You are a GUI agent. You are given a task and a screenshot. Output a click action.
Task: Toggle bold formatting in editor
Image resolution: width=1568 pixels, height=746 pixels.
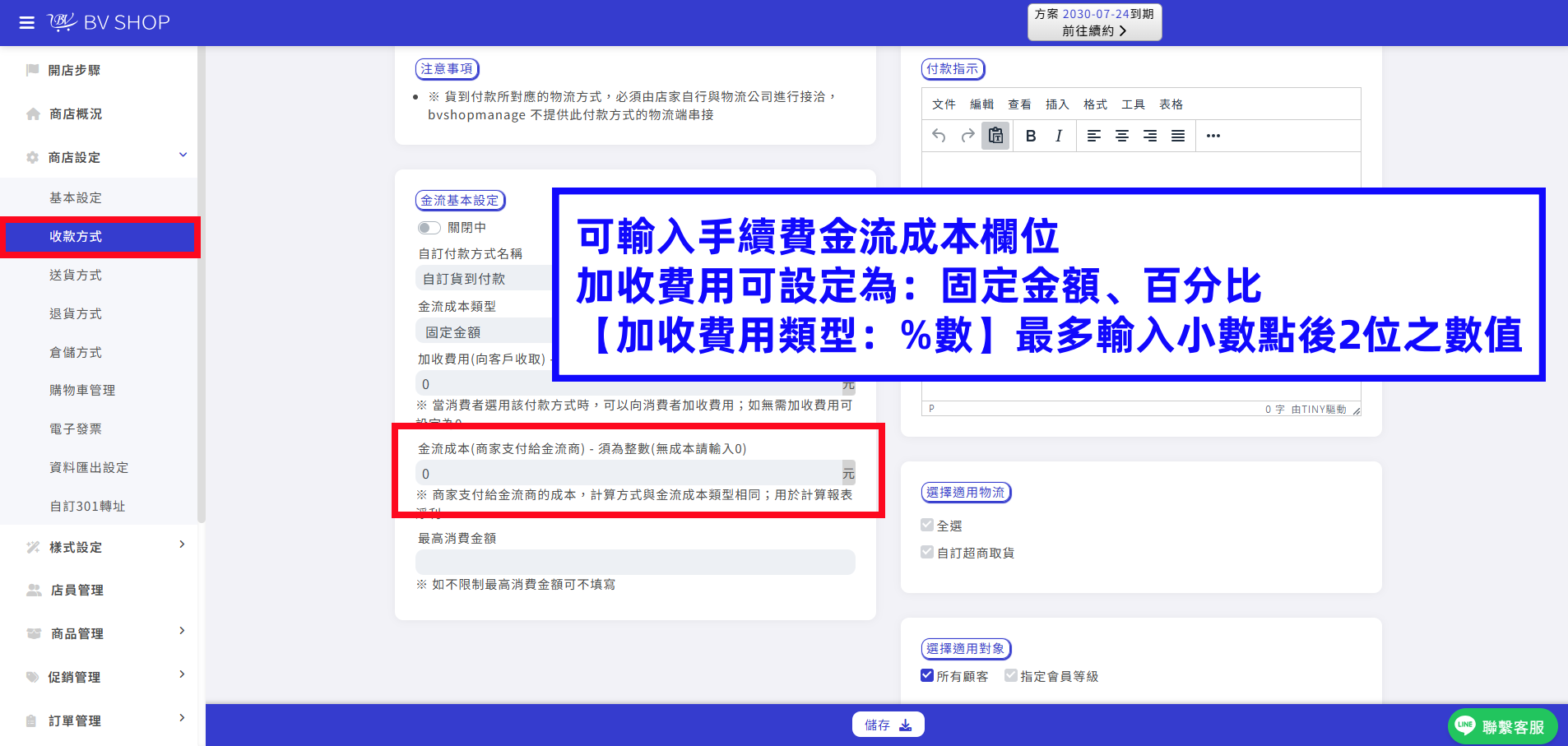click(1031, 136)
